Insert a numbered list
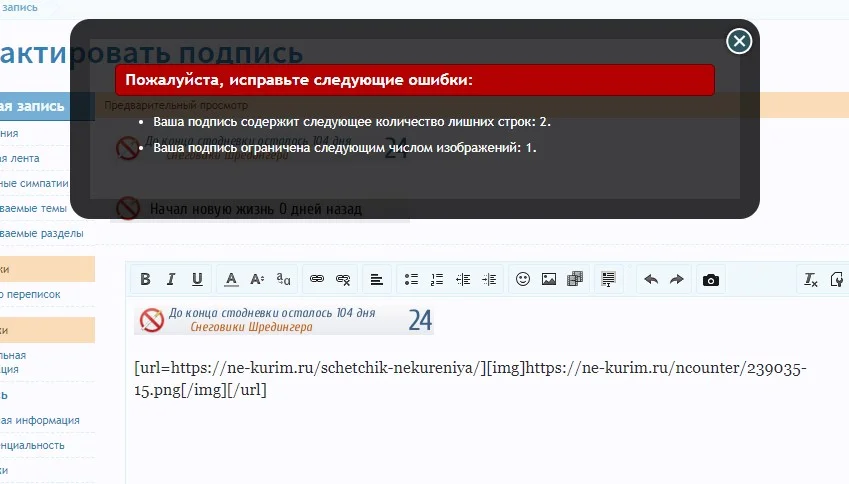849x484 pixels. click(437, 279)
